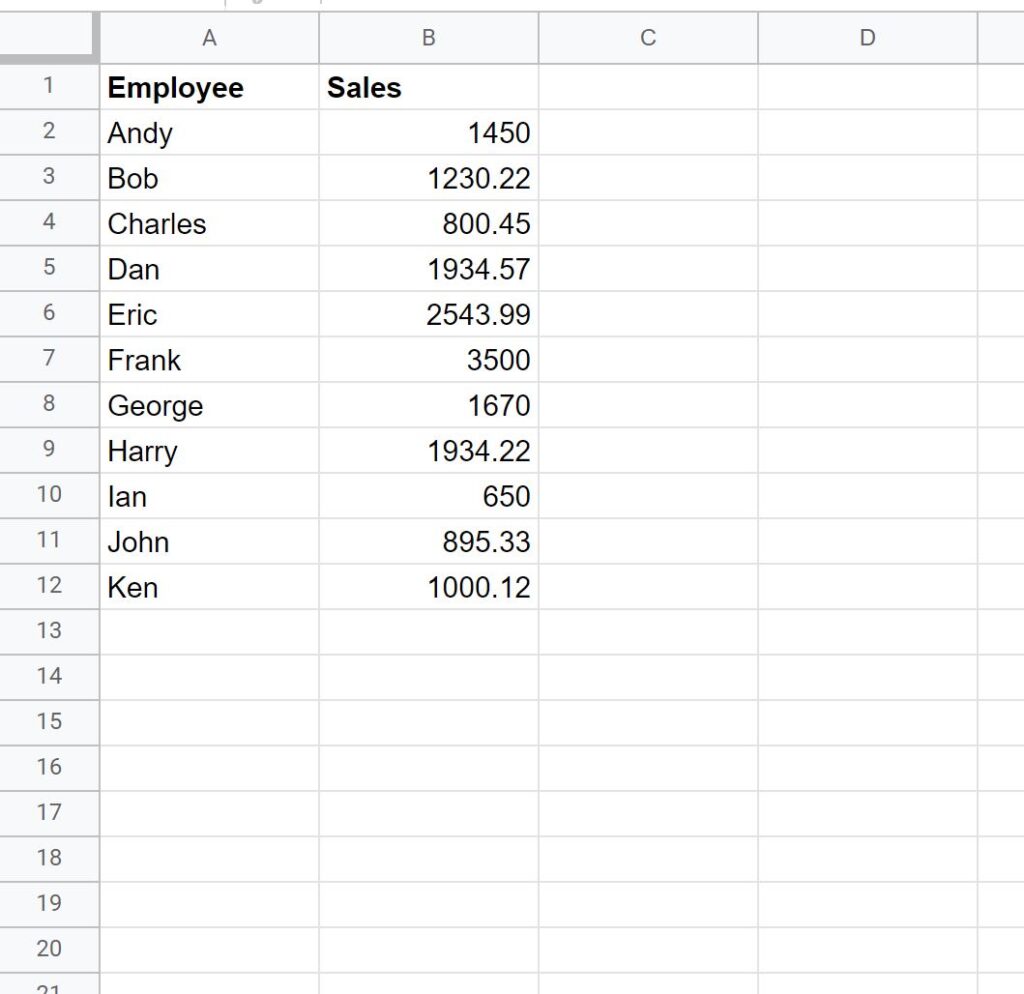Click the Employee header cell

[209, 88]
